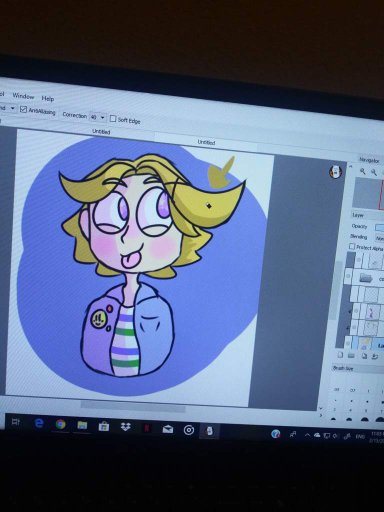
Task: Click the merge layer down icon
Action: tap(375, 357)
